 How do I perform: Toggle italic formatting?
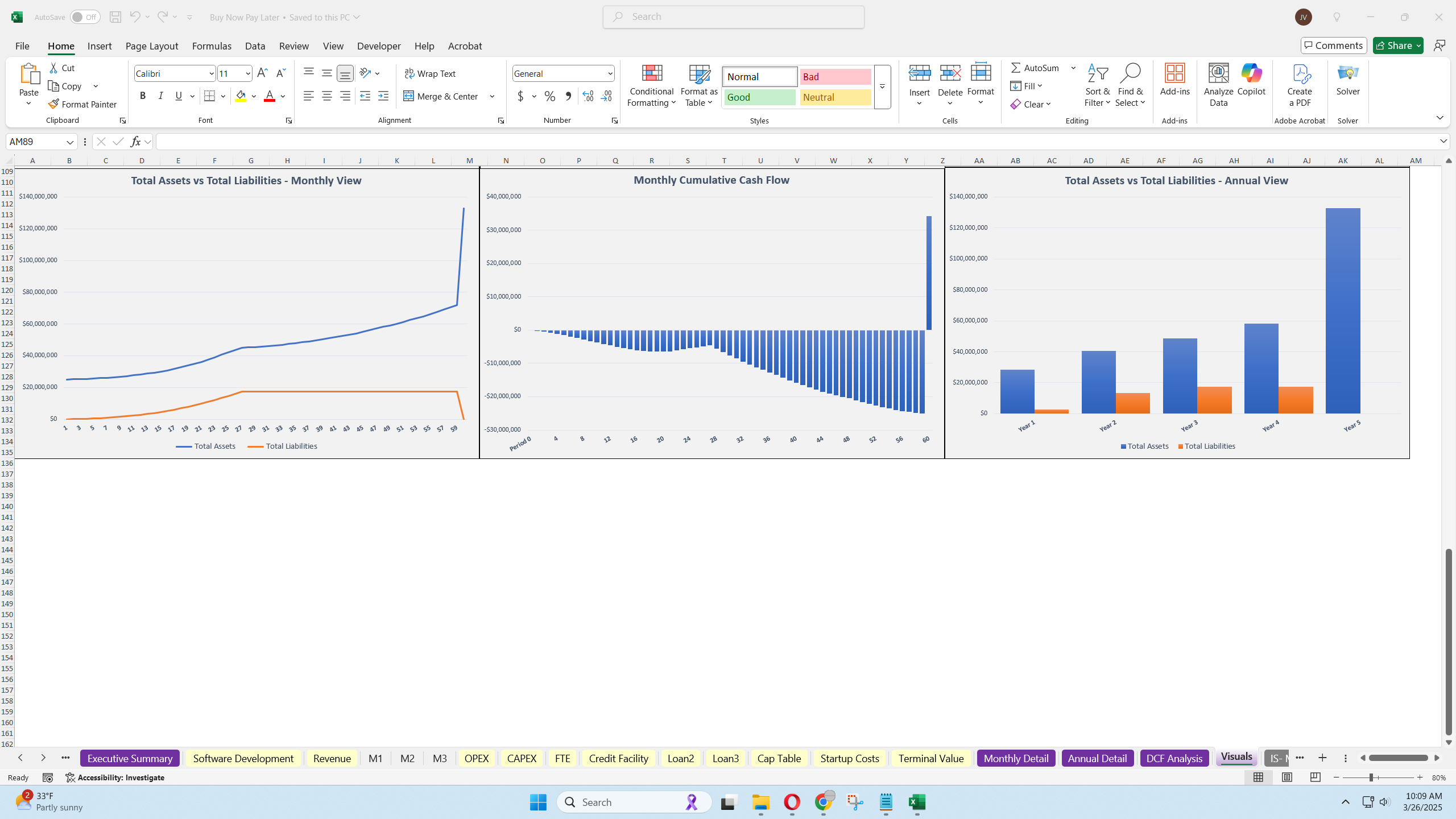click(x=160, y=96)
